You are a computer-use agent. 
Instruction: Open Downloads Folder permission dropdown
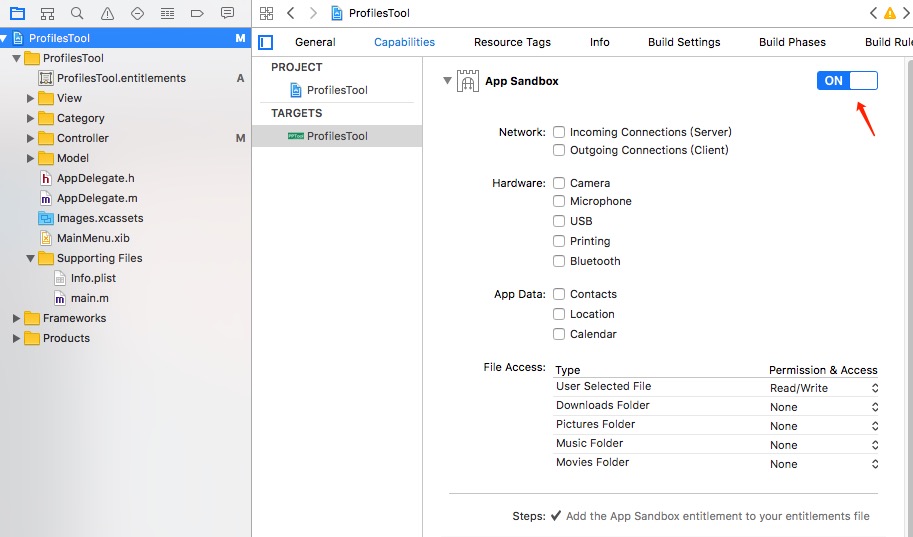(823, 407)
